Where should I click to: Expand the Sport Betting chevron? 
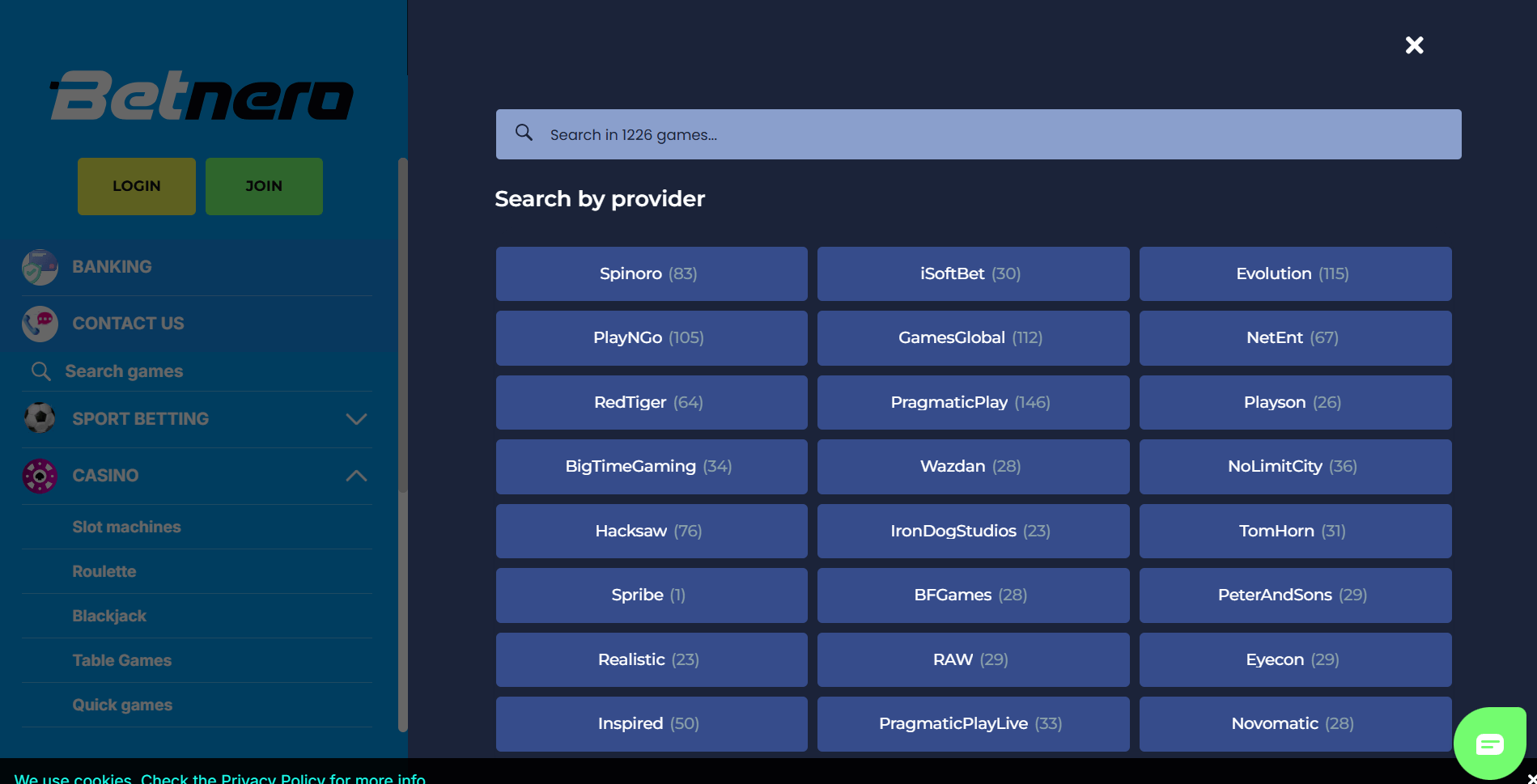tap(356, 419)
